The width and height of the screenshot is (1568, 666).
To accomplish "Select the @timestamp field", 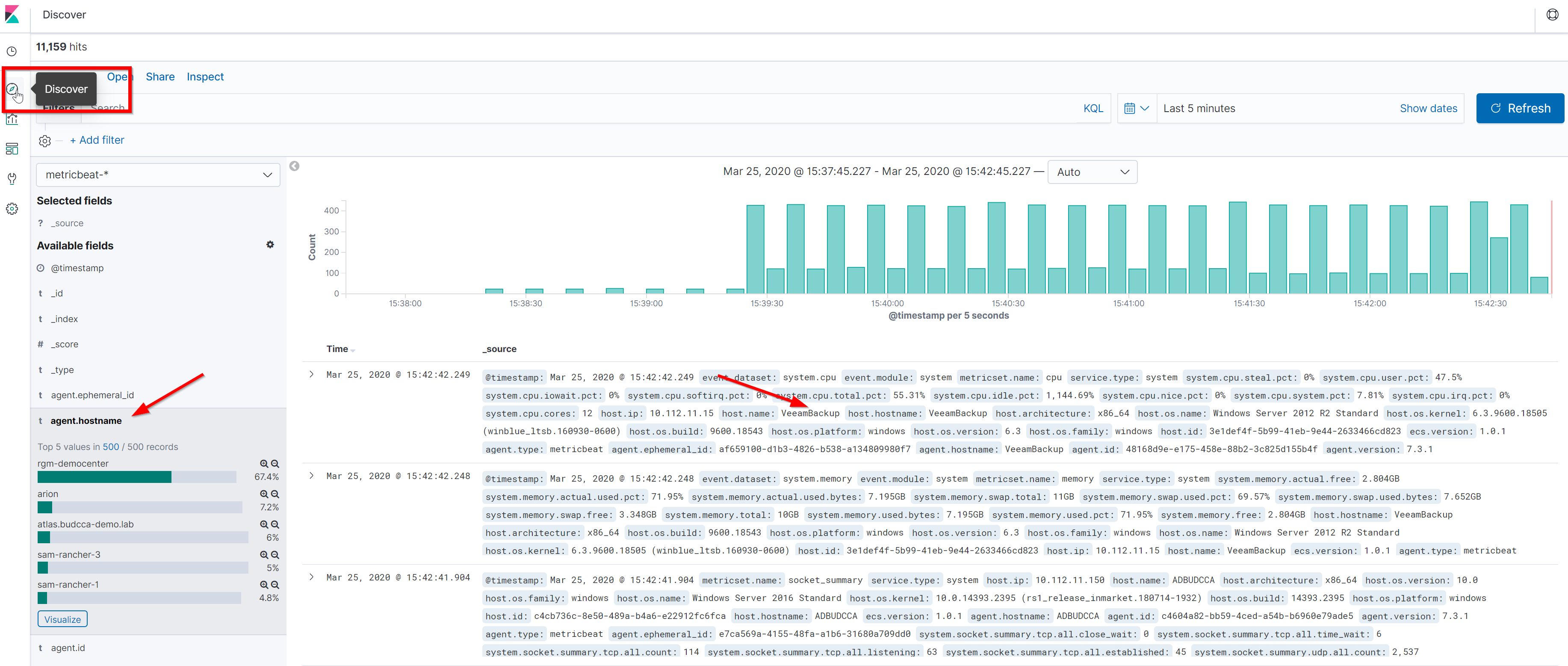I will 77,269.
